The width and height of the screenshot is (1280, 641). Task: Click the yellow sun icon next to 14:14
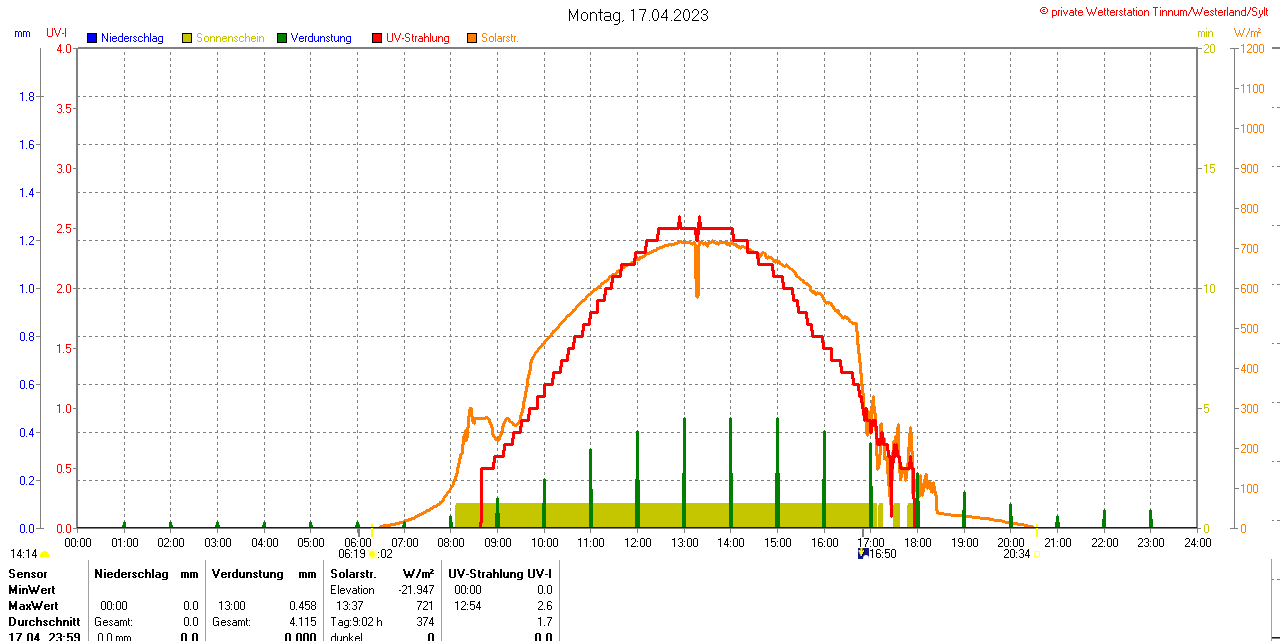(x=44, y=554)
